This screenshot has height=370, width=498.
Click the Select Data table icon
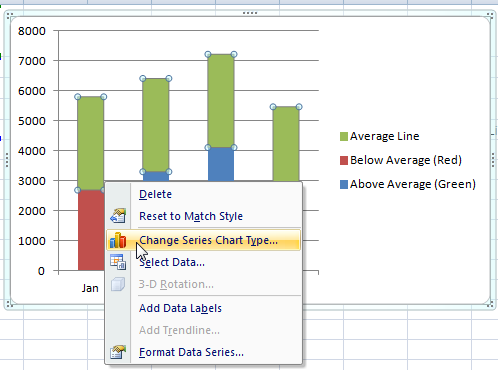118,262
